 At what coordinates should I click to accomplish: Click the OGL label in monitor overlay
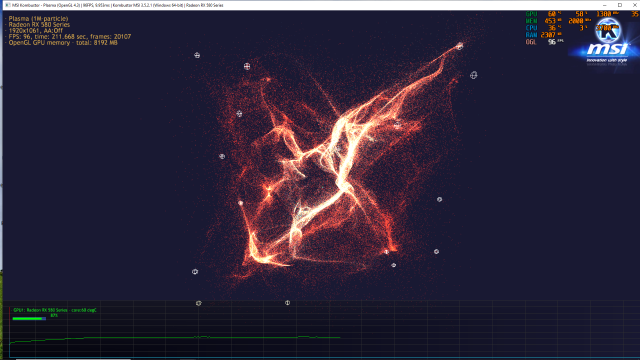click(531, 42)
